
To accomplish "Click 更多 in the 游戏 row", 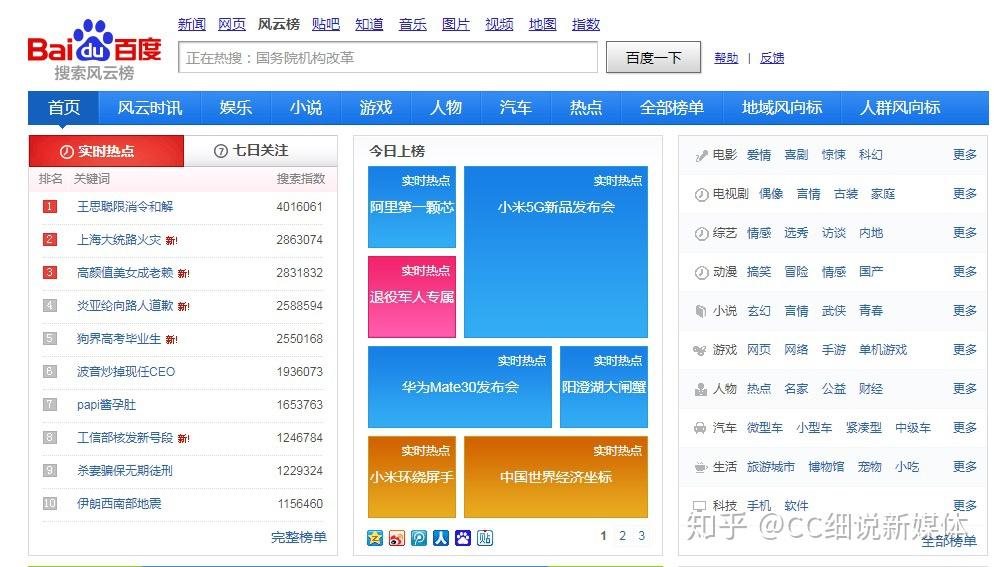I will point(965,349).
